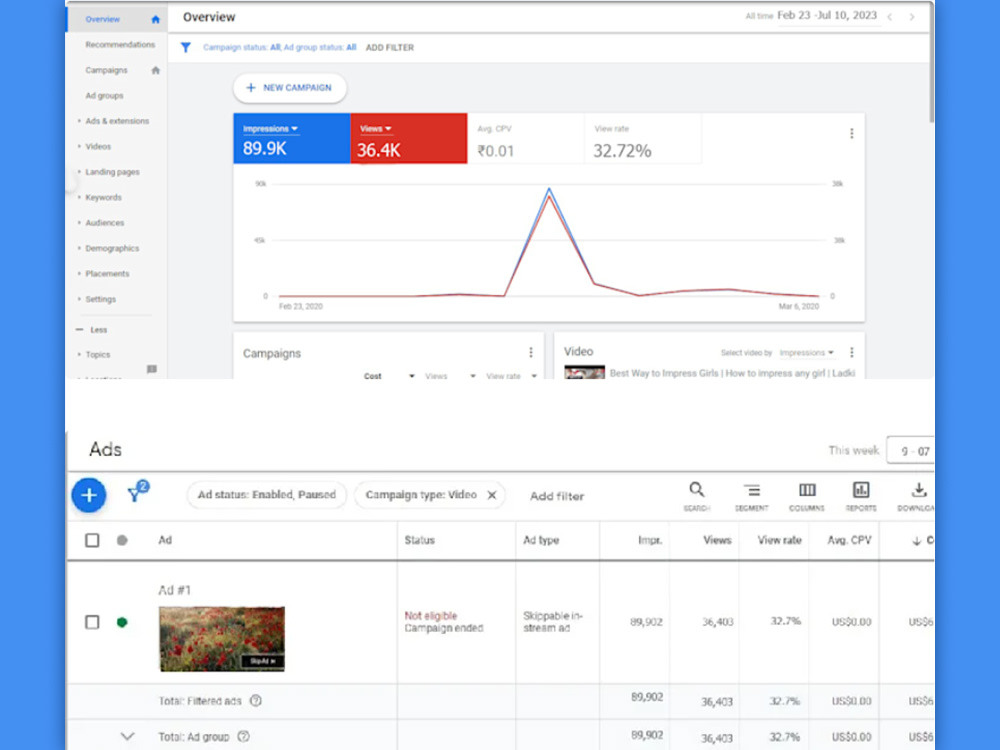1000x750 pixels.
Task: Open Recommendations in the sidebar
Action: [120, 45]
